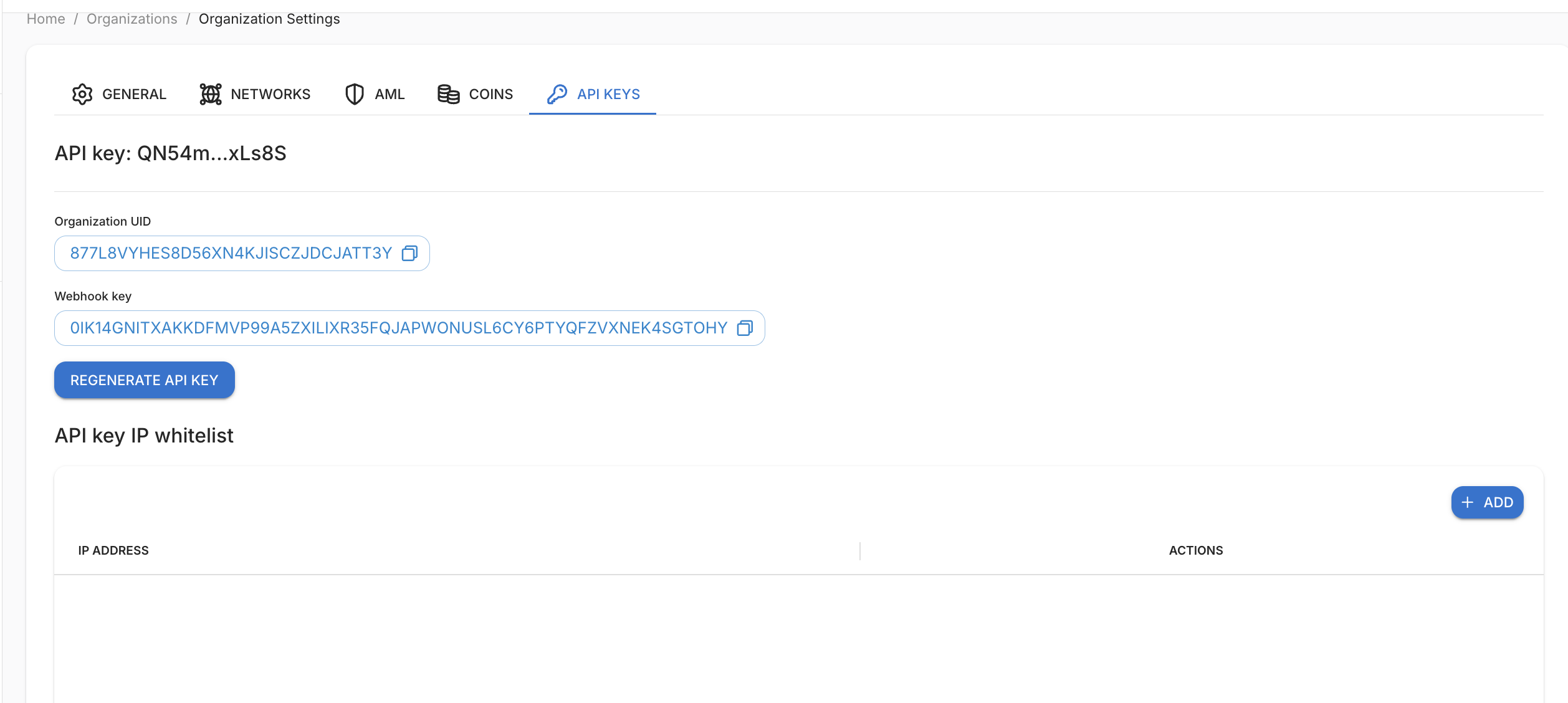This screenshot has width=1568, height=703.
Task: Click the IP ADDRESS column header
Action: click(113, 550)
